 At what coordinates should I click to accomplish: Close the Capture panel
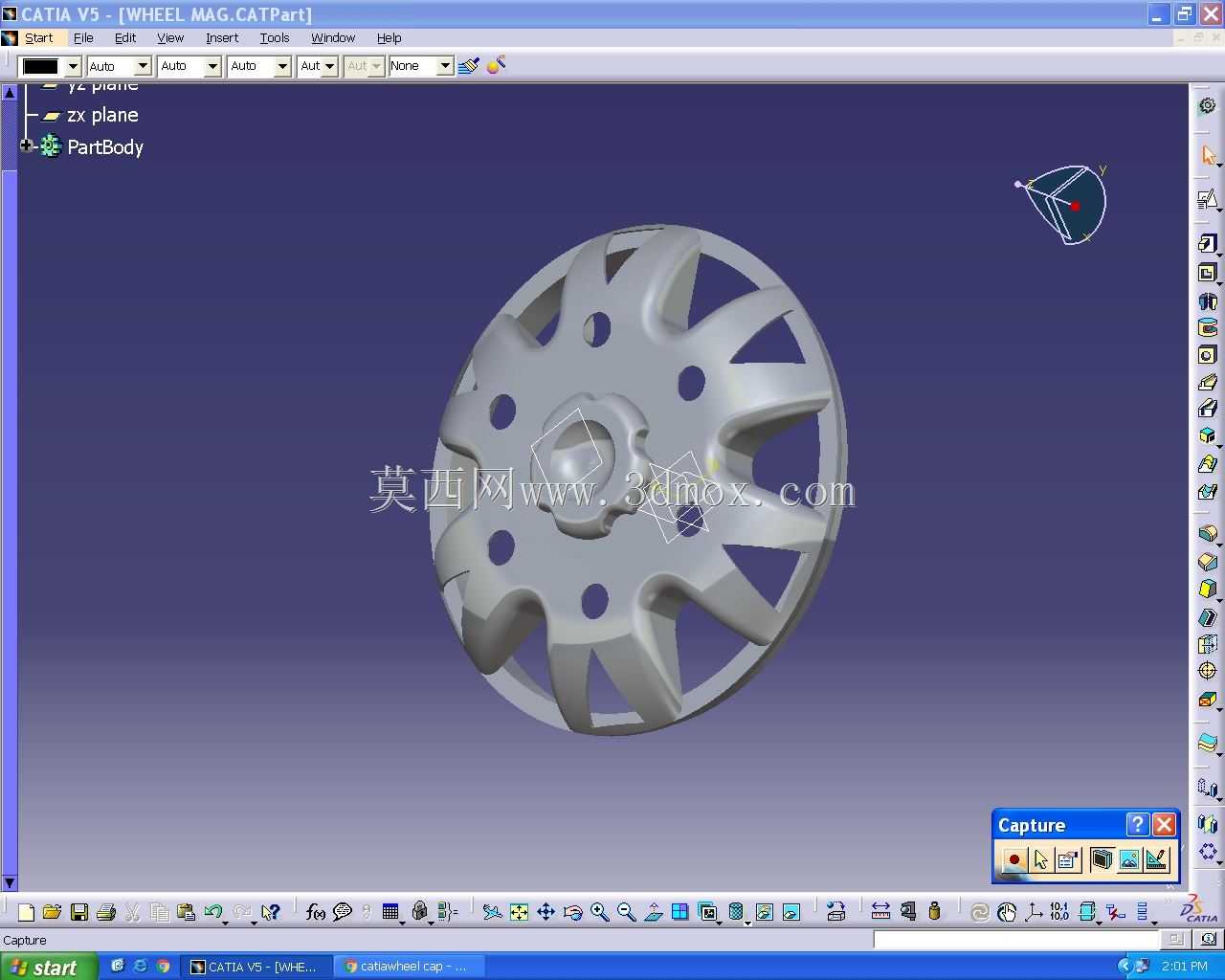pyautogui.click(x=1164, y=825)
